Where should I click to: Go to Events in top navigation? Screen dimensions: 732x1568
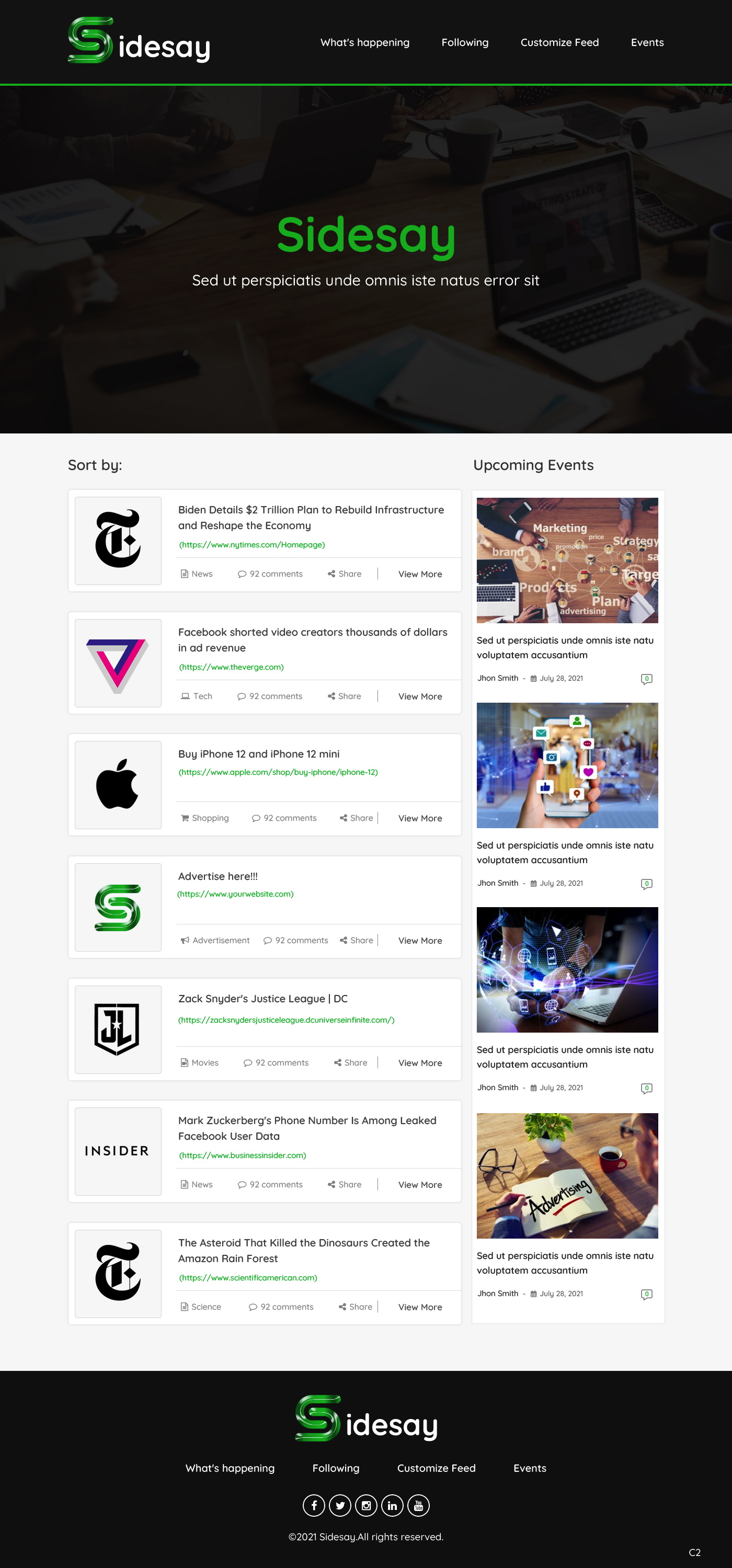click(x=647, y=42)
